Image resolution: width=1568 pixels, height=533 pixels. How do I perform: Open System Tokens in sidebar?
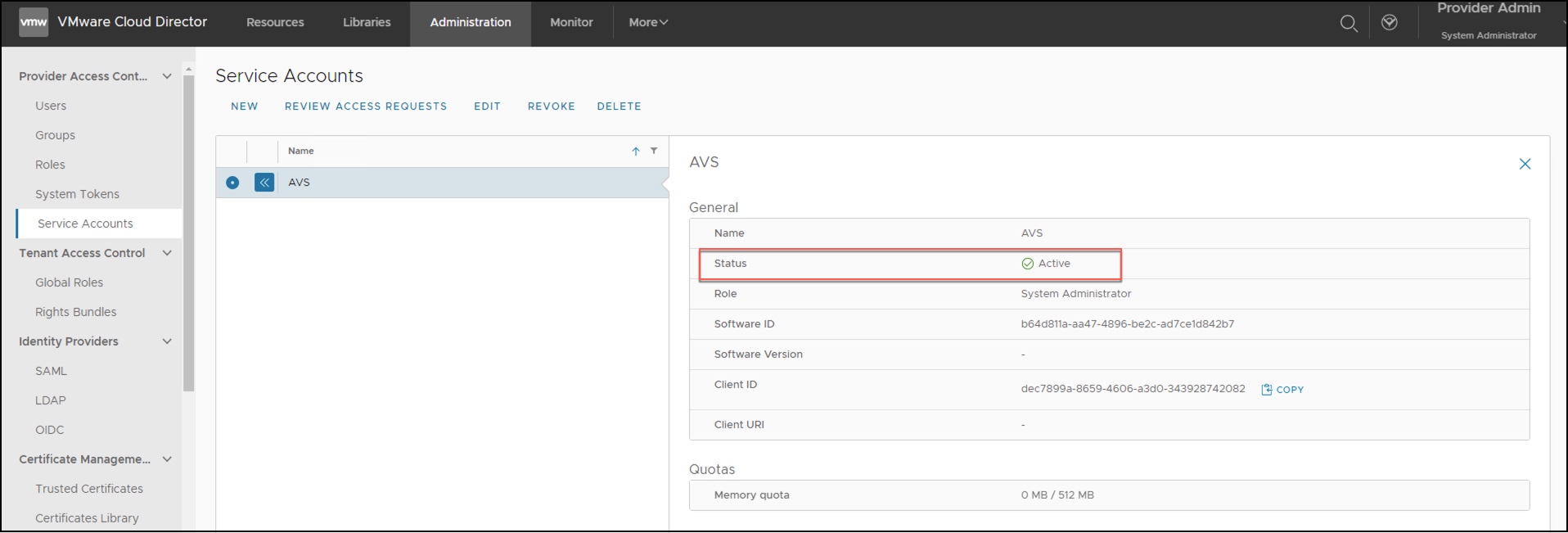point(77,194)
